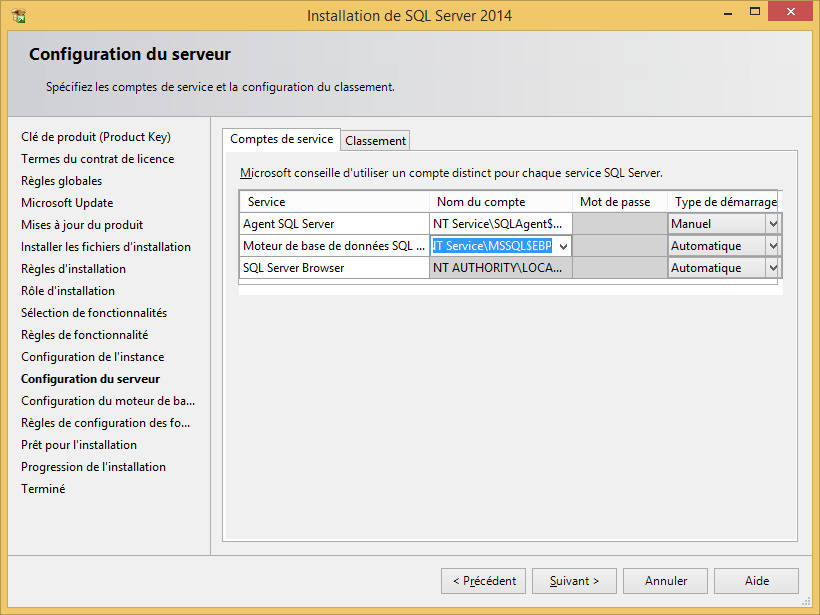820x615 pixels.
Task: Click Prêt pour l'installation step
Action: 78,445
